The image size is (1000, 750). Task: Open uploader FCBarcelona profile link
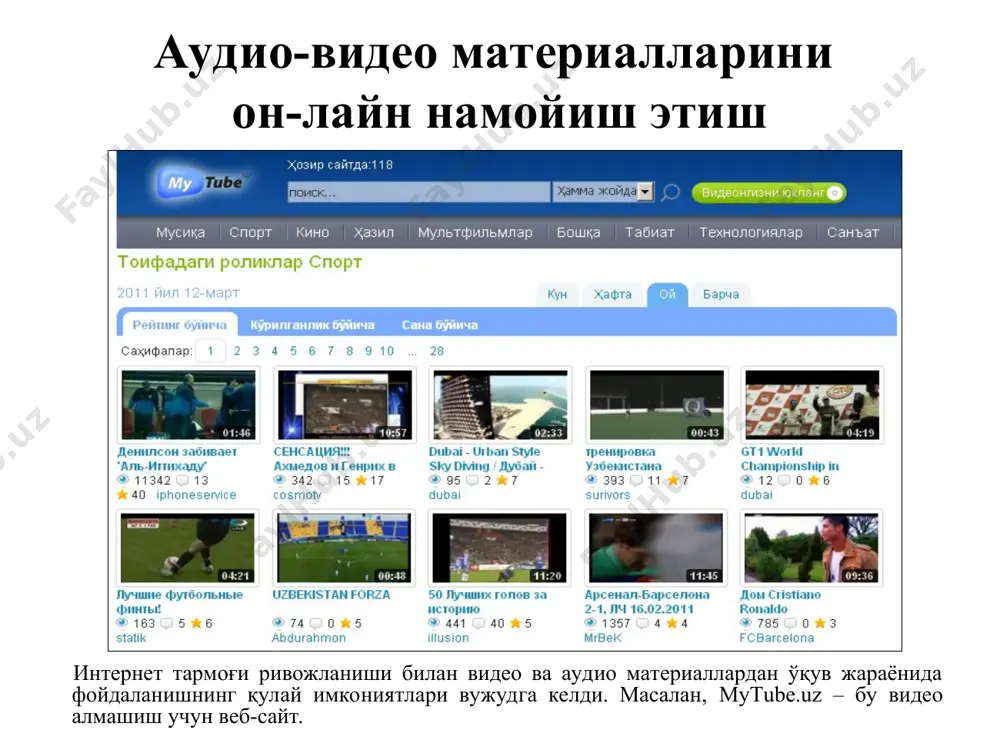click(776, 638)
